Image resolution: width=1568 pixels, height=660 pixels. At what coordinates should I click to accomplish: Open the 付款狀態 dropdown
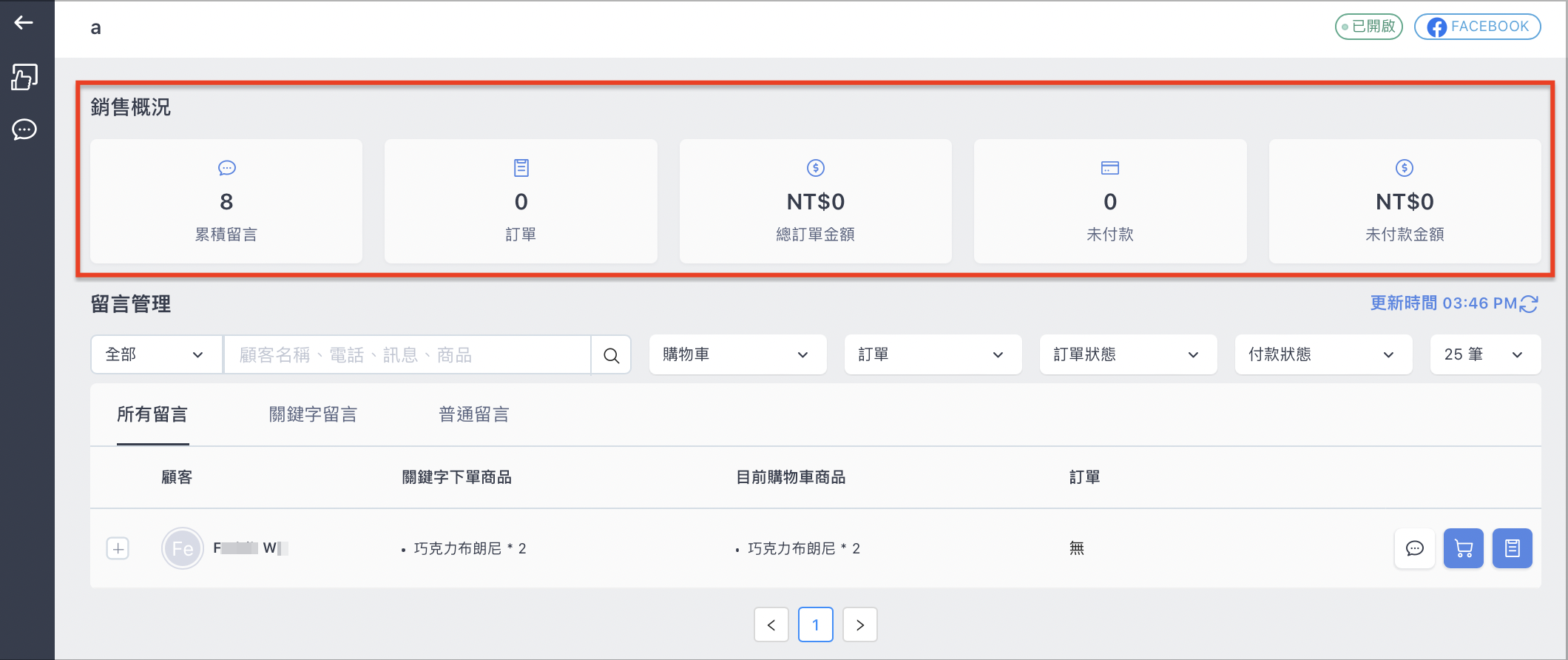(1323, 354)
